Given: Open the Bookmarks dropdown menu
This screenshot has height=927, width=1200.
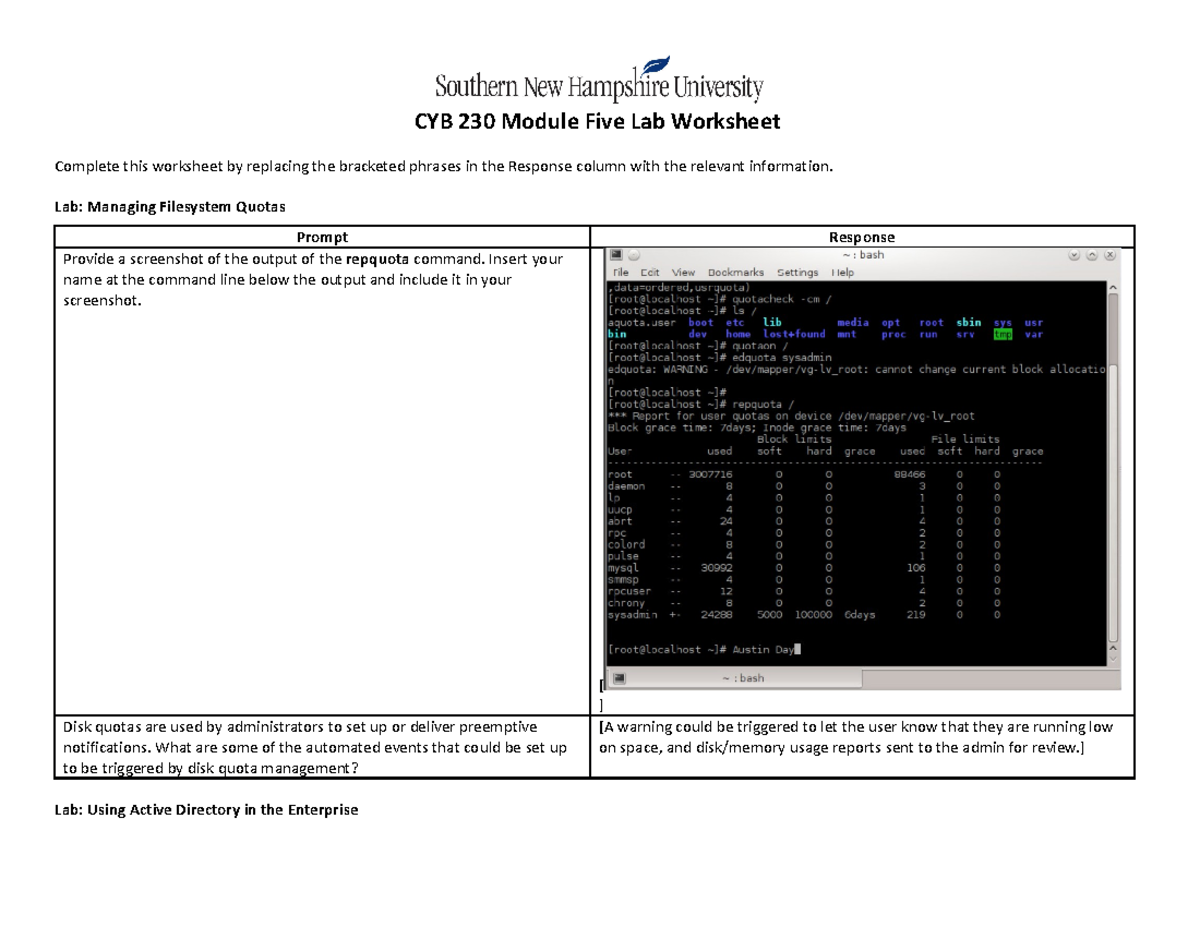Looking at the screenshot, I should [x=736, y=271].
